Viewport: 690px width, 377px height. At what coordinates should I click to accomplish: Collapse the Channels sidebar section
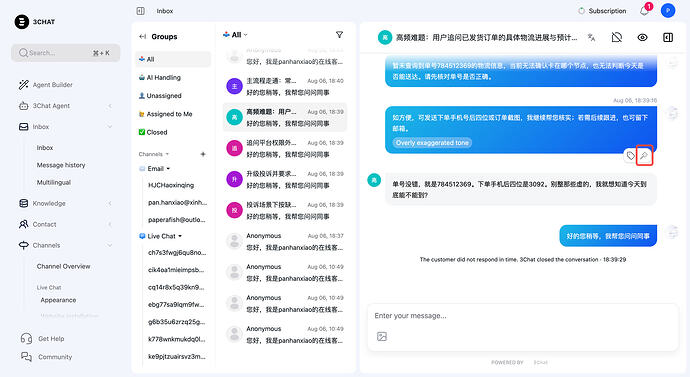(65, 245)
